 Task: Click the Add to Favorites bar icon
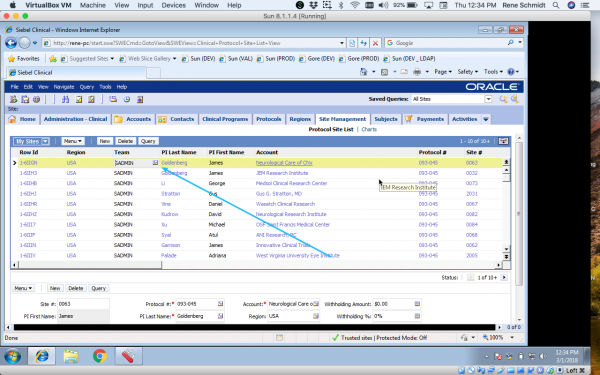53,59
